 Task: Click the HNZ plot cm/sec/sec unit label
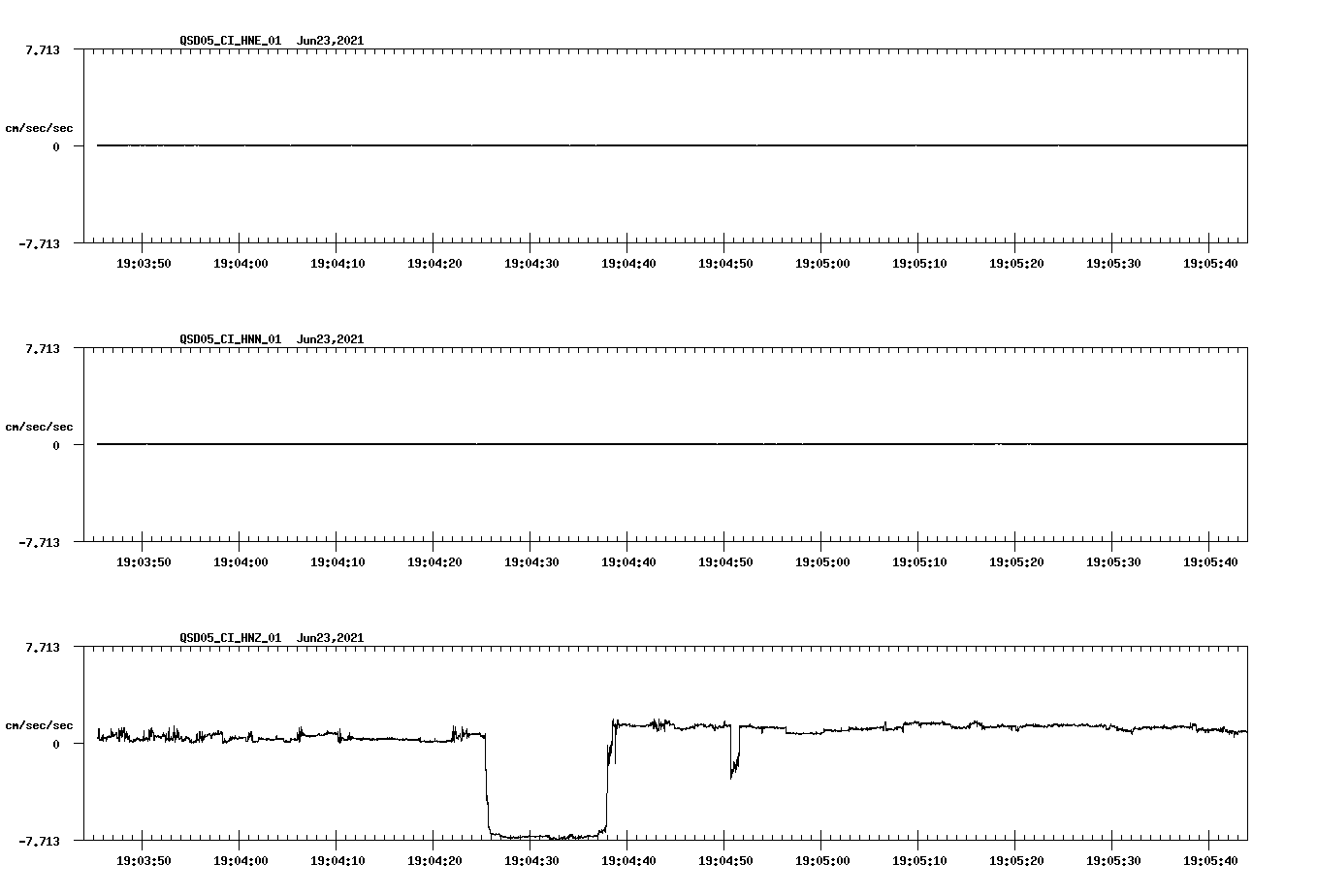coord(39,725)
